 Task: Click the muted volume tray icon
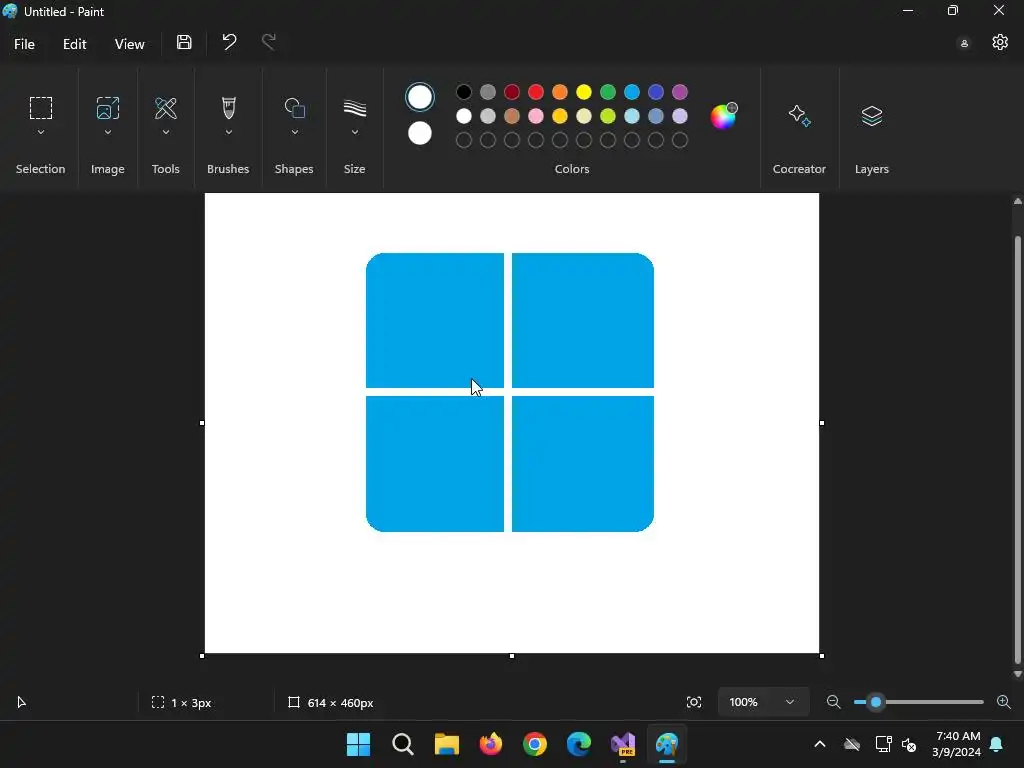point(908,744)
